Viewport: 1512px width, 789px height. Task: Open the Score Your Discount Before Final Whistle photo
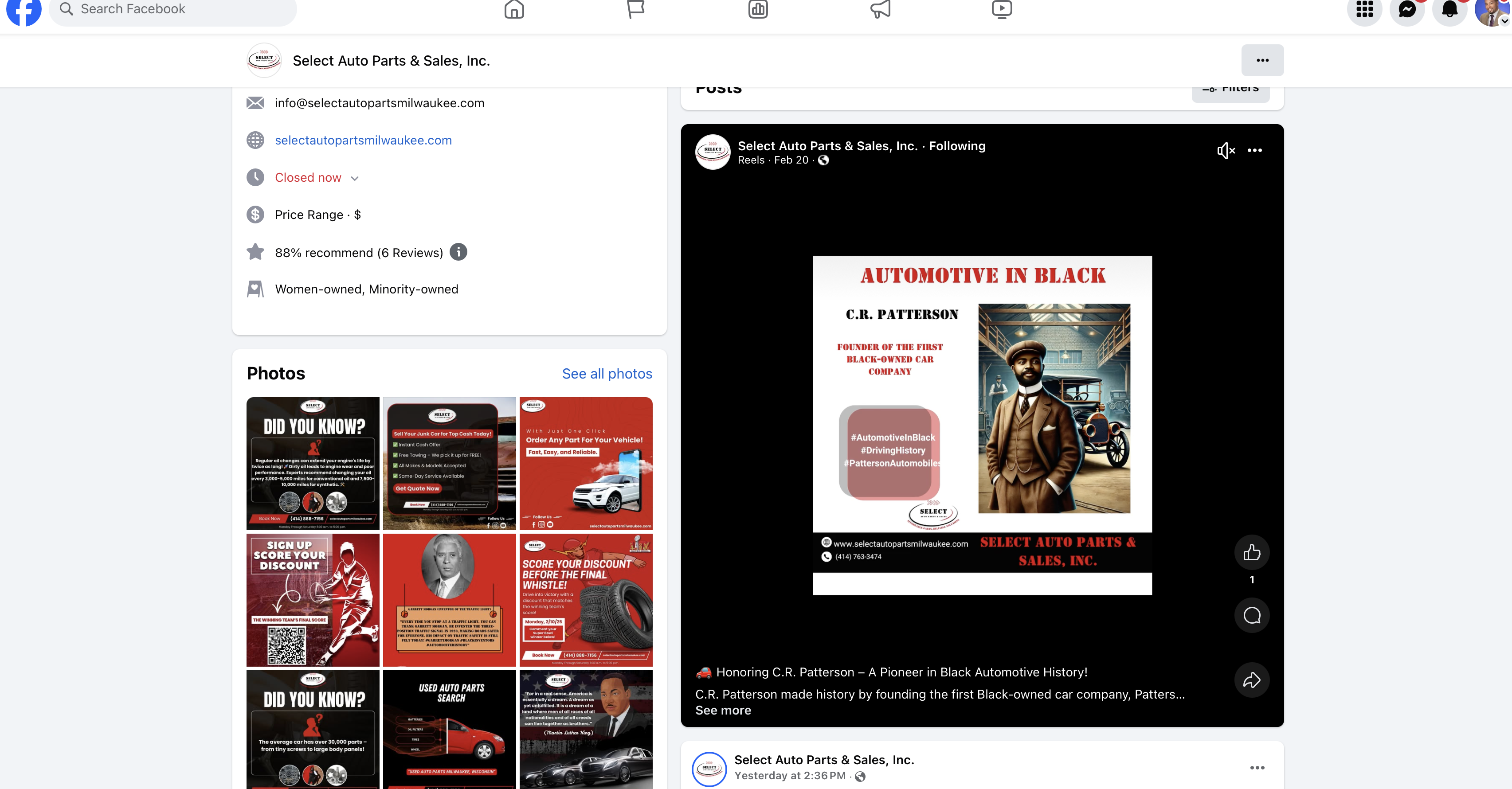[x=586, y=600]
